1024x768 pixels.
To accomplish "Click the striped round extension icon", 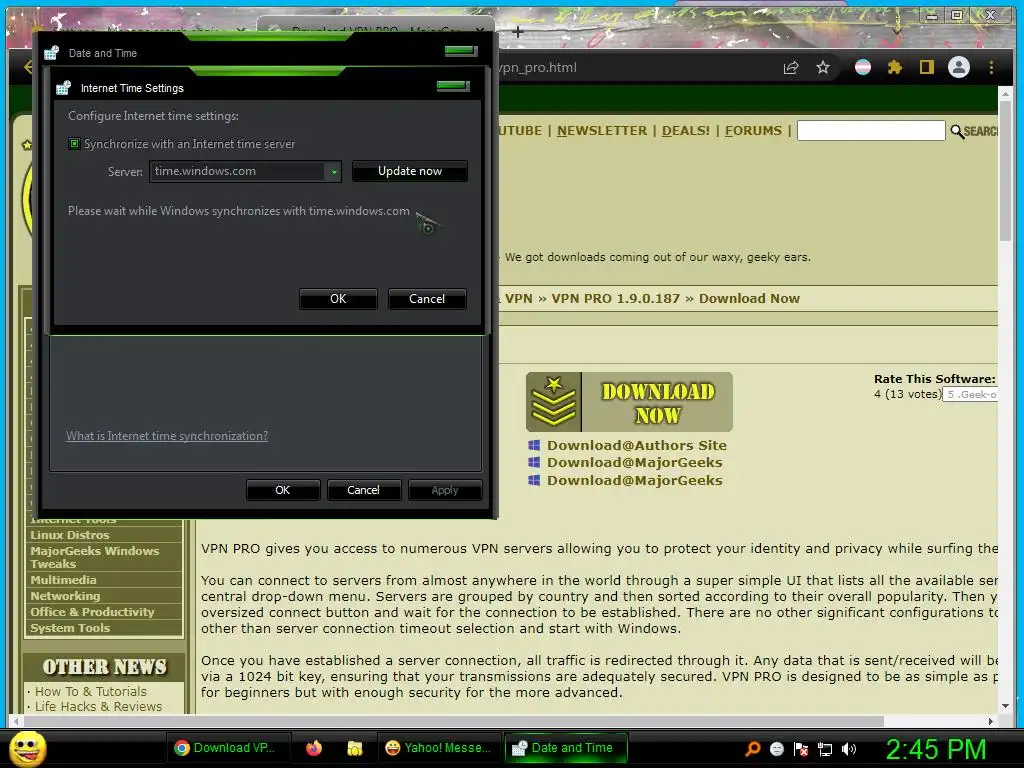I will coord(863,67).
